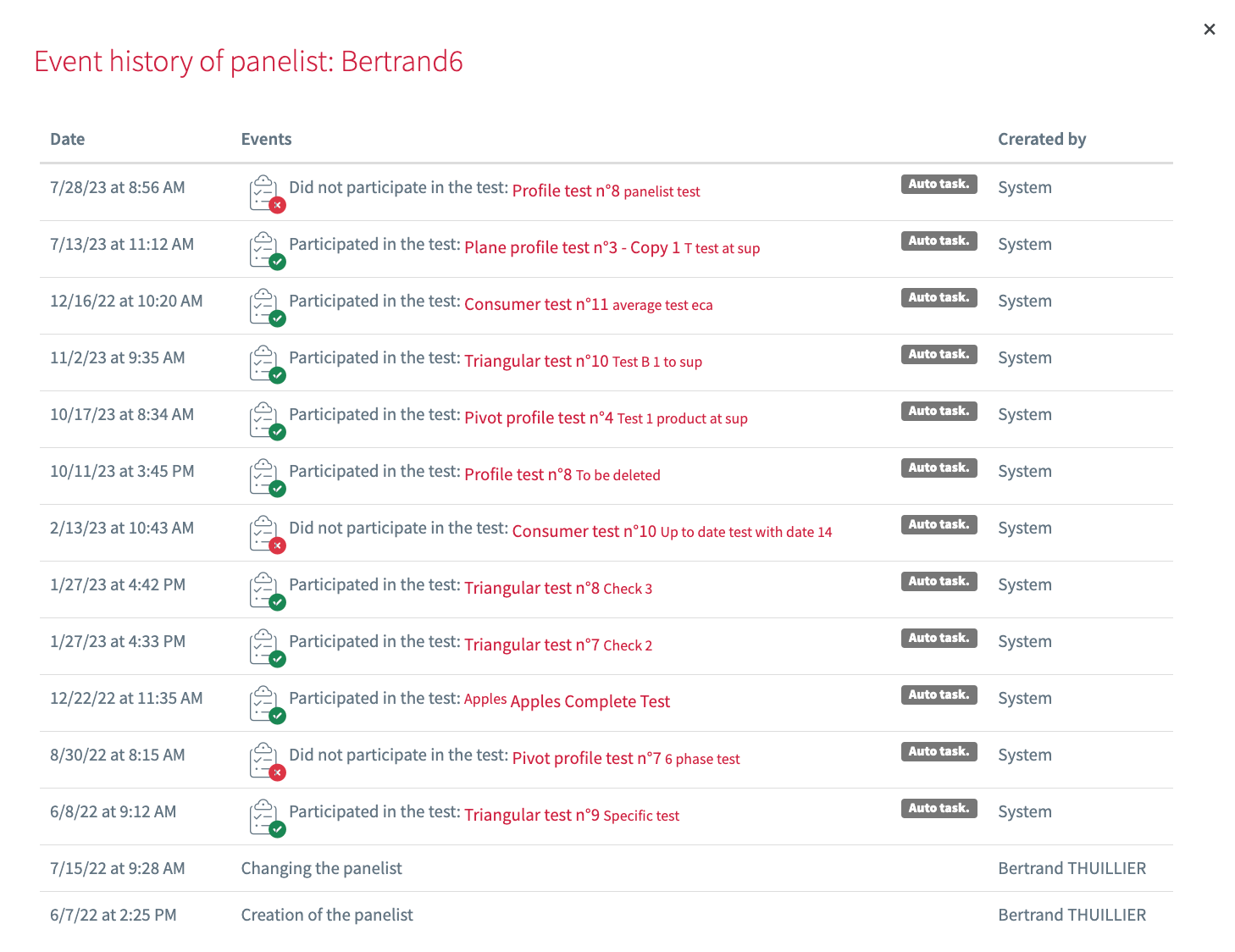
Task: Click the participated icon for 7/13/23 event
Action: click(266, 250)
